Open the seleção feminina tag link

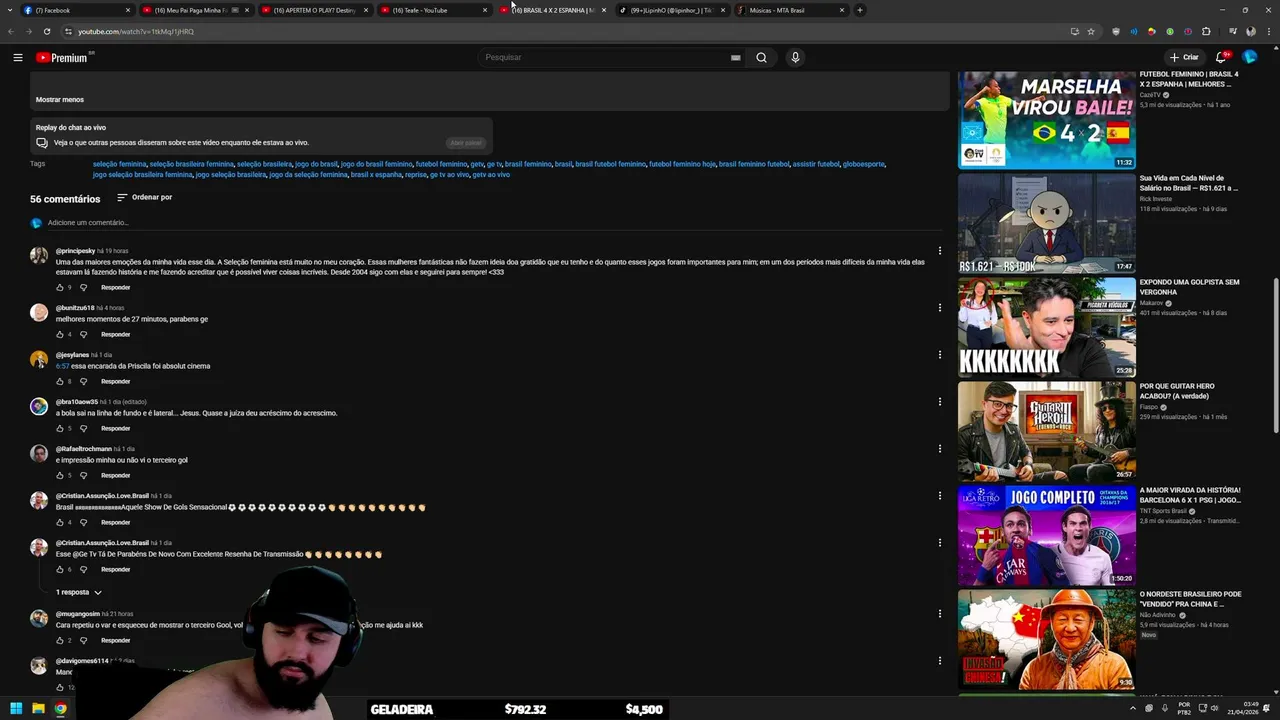click(119, 164)
